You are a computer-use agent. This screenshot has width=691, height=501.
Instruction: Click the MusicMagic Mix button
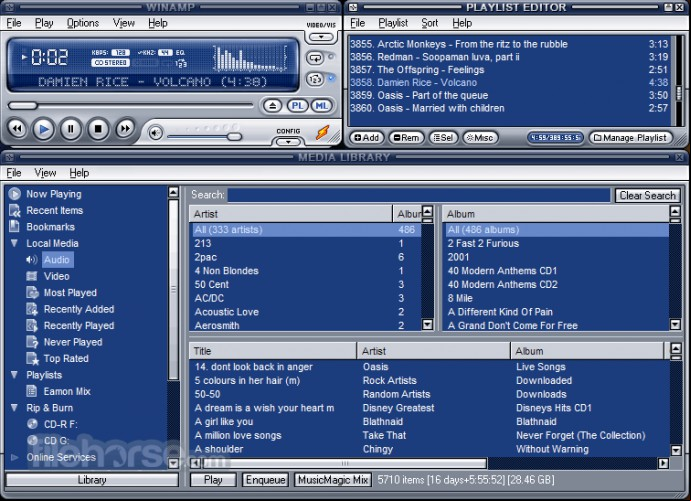coord(333,480)
